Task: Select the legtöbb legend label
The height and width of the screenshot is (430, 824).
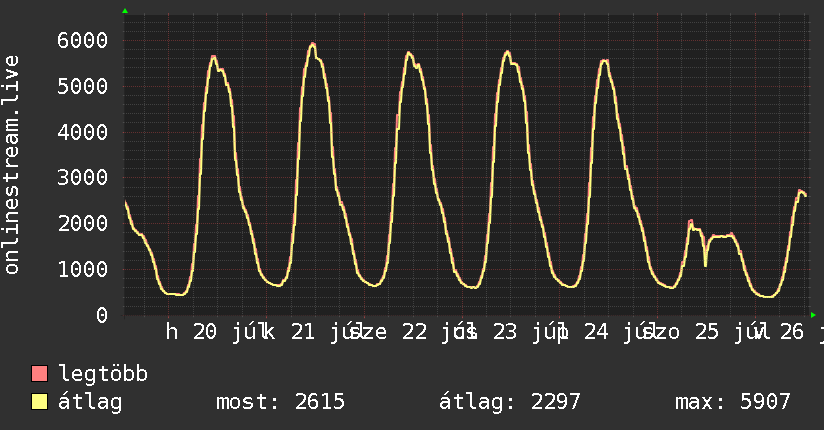Action: tap(103, 374)
